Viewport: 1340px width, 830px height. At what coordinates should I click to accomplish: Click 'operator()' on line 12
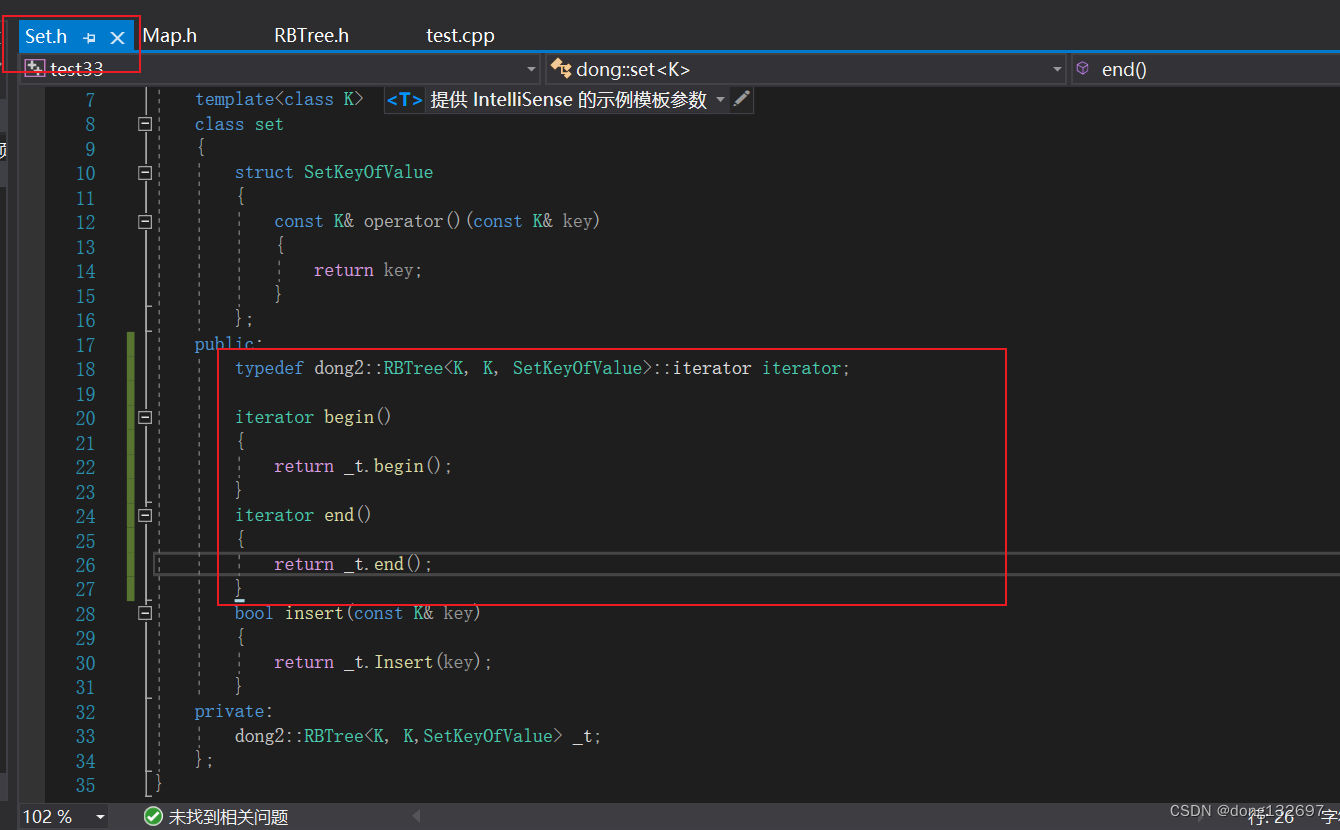pos(413,221)
